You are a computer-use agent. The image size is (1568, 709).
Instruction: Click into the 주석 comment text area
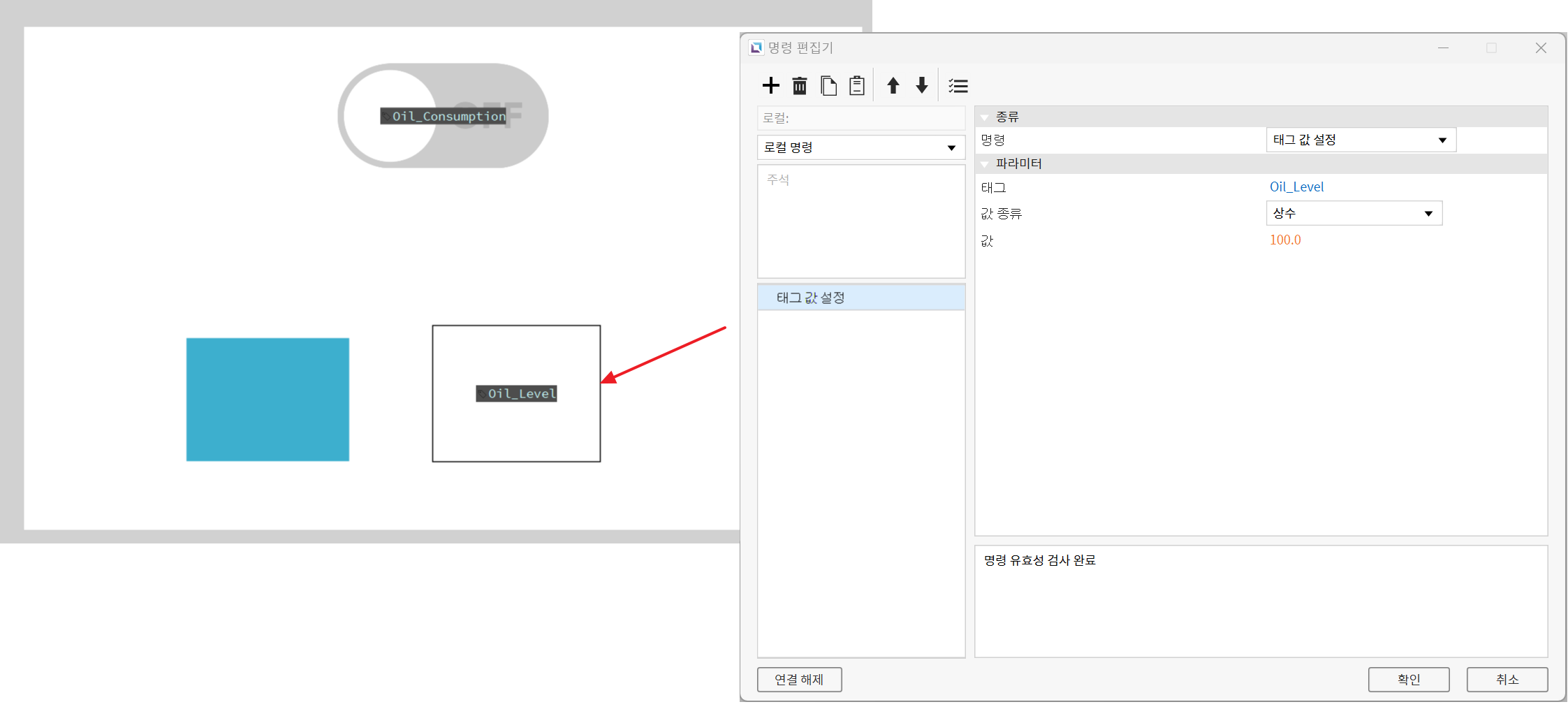pyautogui.click(x=860, y=221)
